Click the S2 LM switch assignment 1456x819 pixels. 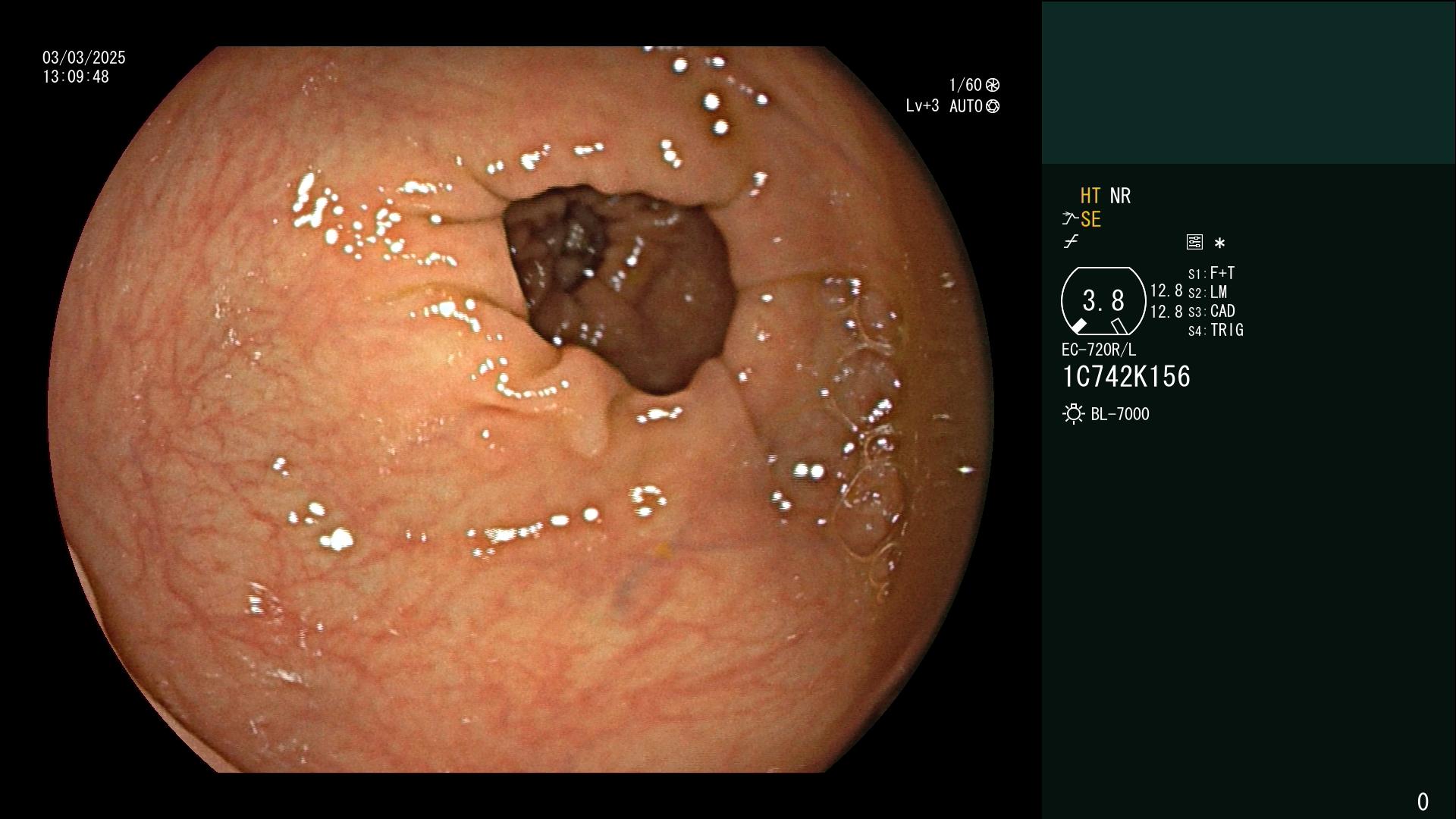pos(1208,292)
